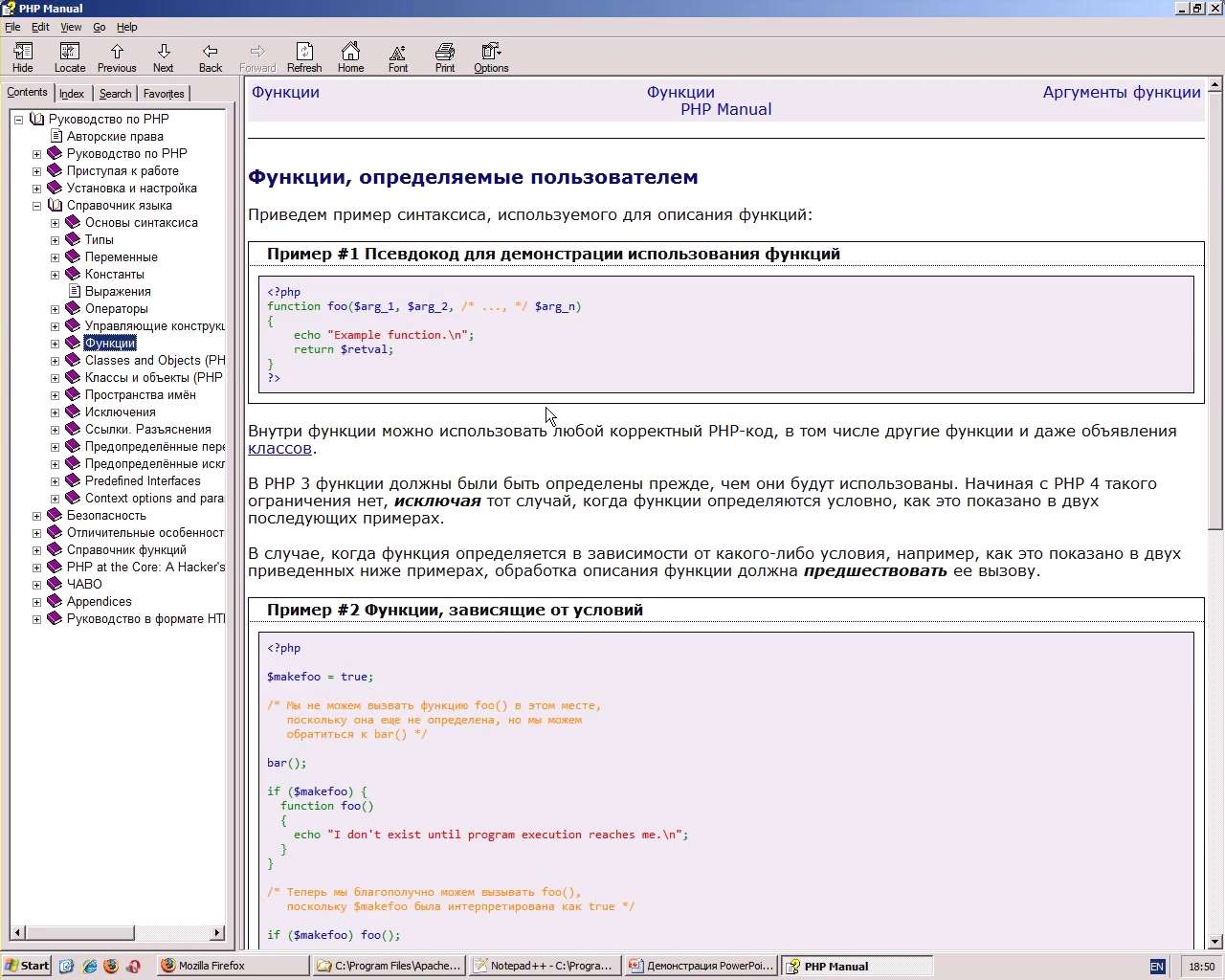Open the Start menu
The image size is (1225, 980).
click(x=27, y=966)
